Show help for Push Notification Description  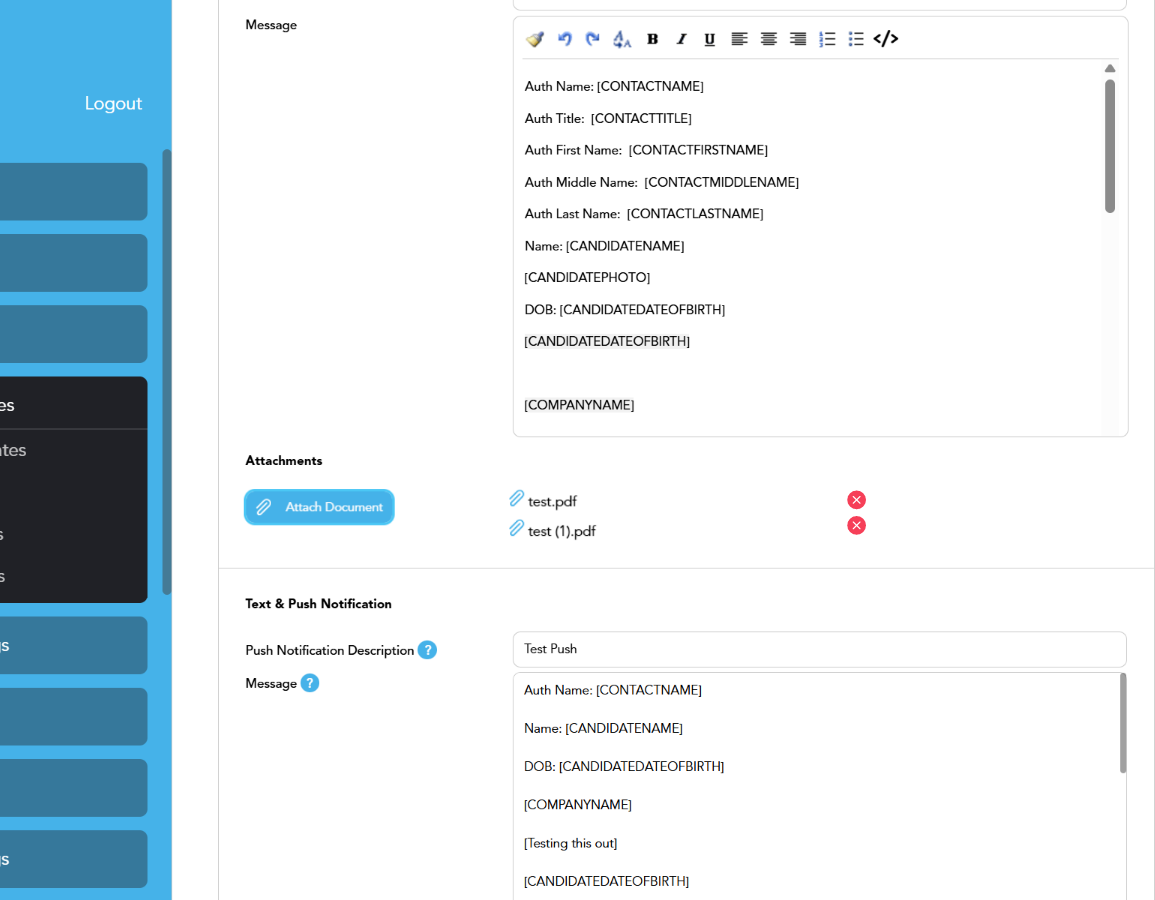click(x=427, y=650)
